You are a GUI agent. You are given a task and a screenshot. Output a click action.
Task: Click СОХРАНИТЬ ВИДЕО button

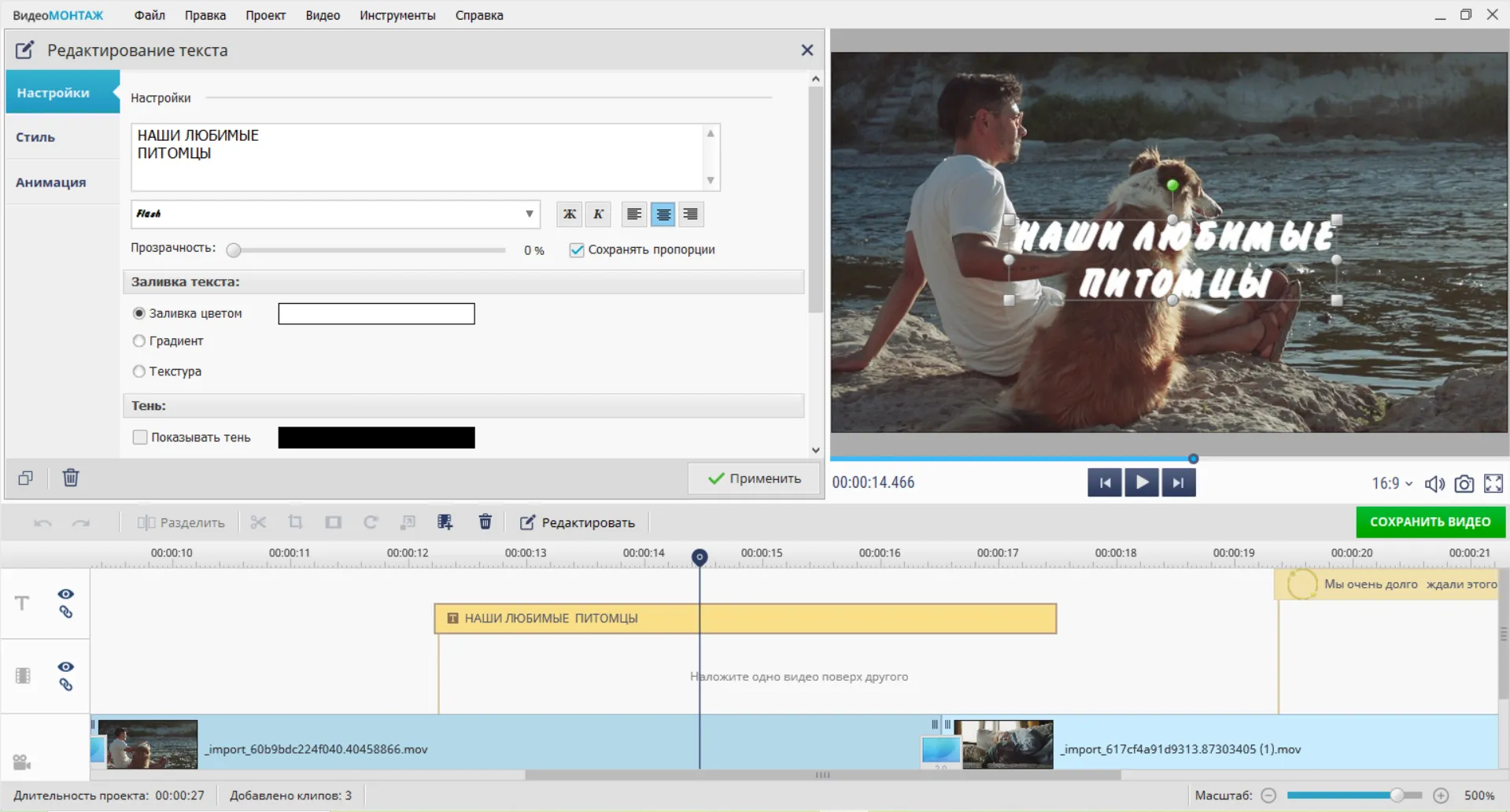[1430, 522]
